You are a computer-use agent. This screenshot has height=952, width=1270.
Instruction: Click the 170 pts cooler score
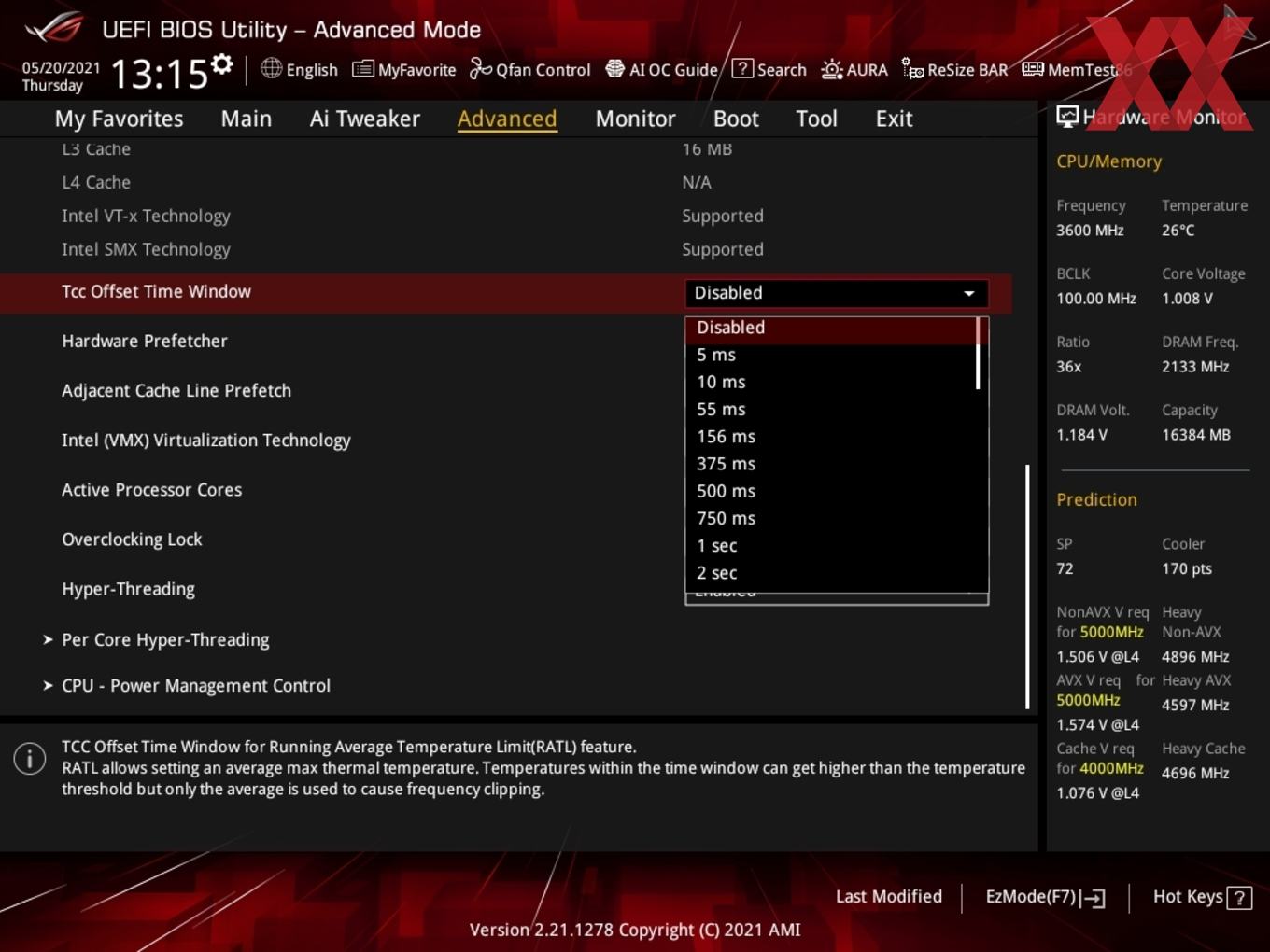[x=1186, y=568]
